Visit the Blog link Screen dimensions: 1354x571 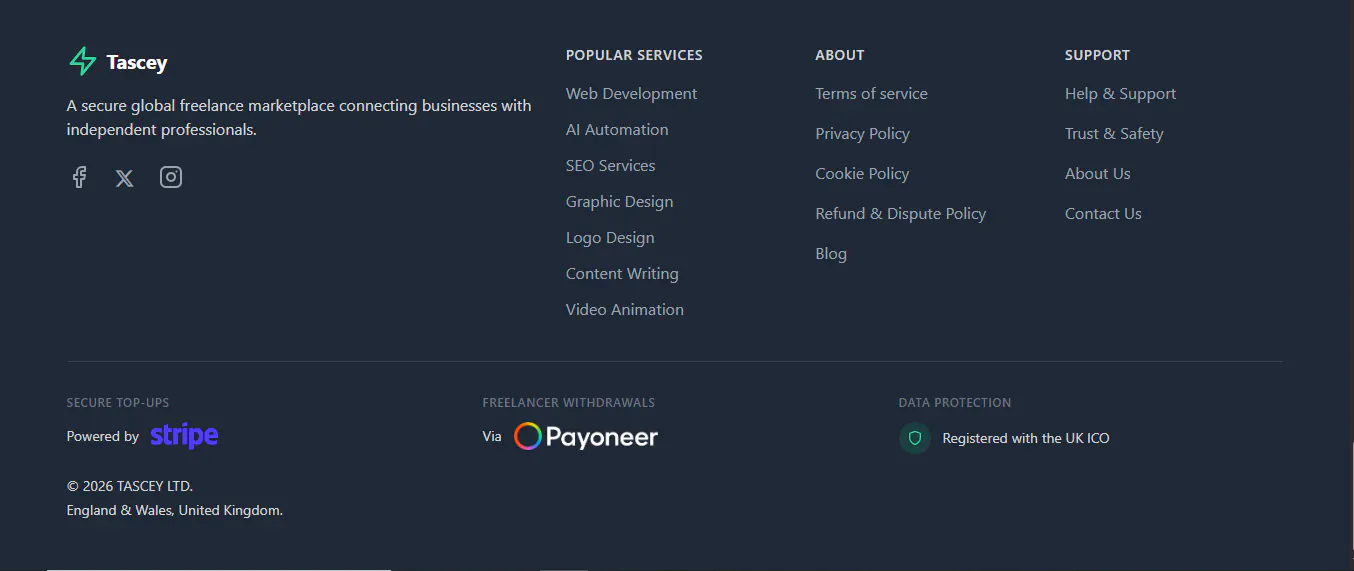click(831, 254)
